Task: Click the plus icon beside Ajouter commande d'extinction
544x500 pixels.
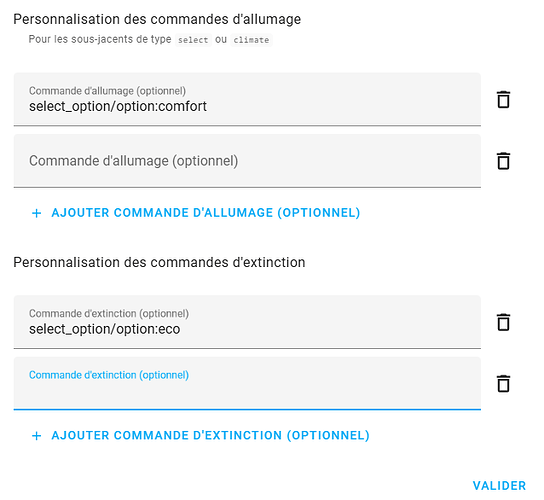Action: click(x=36, y=436)
